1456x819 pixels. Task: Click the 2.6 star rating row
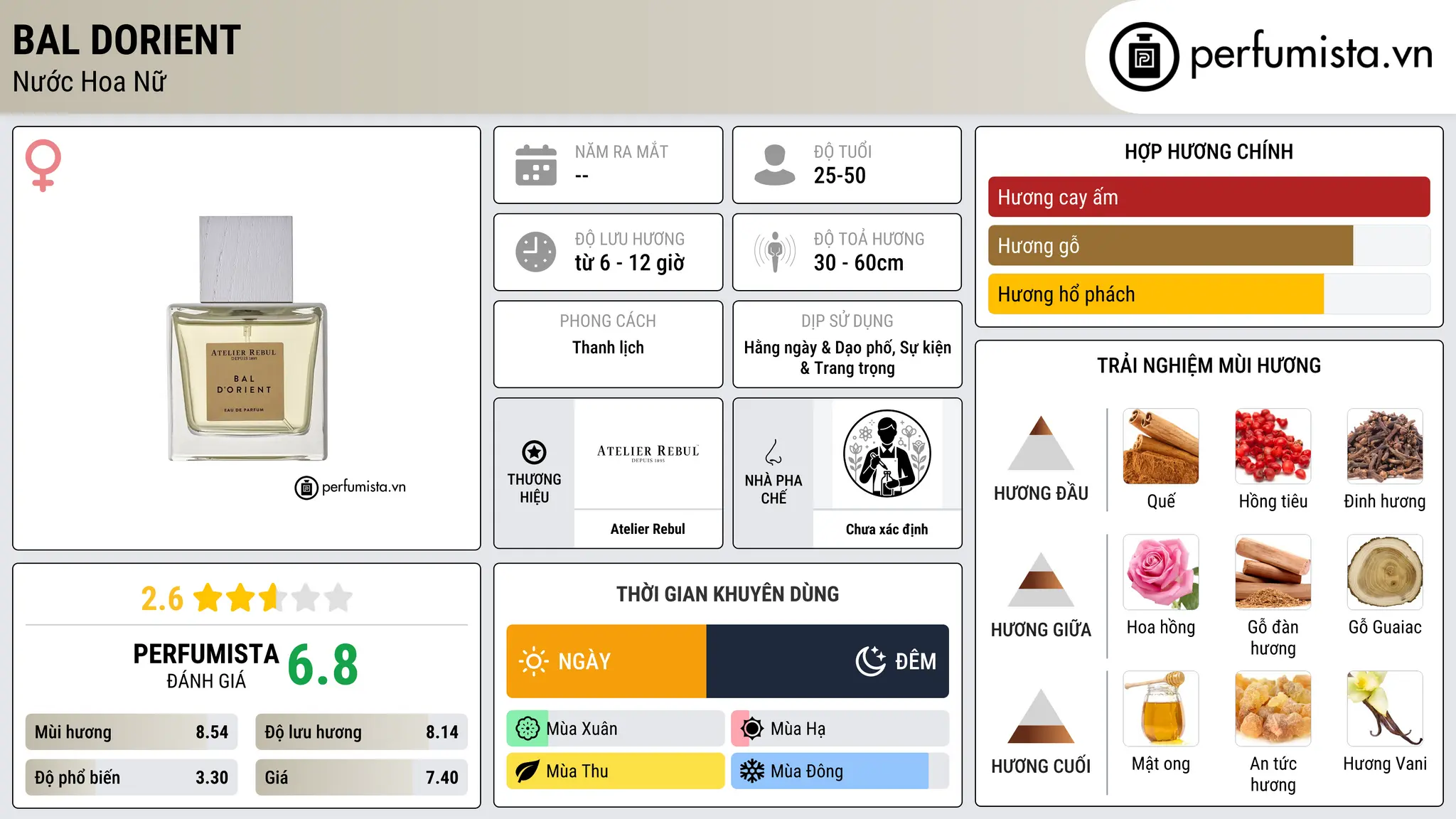click(247, 598)
